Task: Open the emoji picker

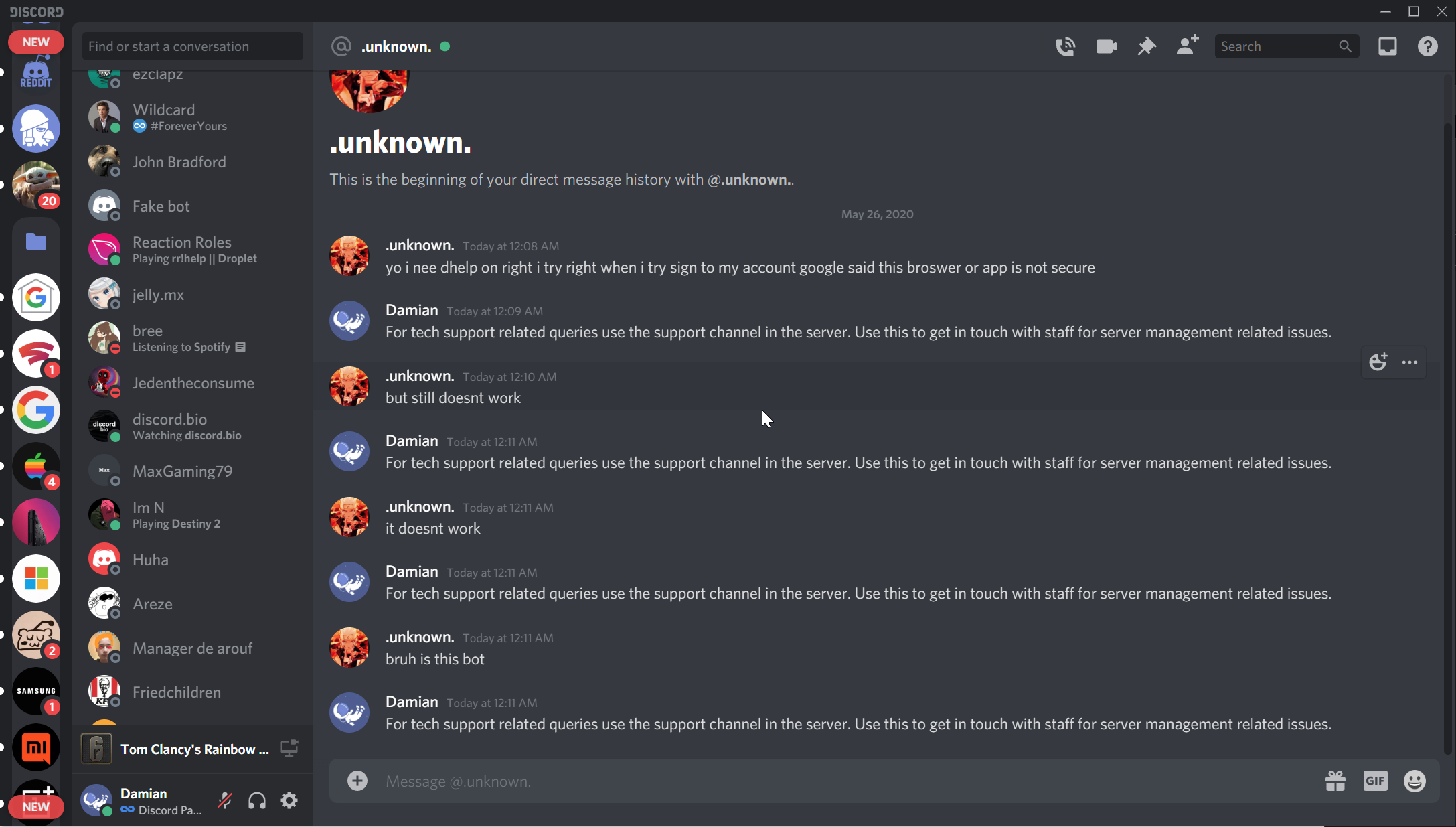Action: 1414,781
